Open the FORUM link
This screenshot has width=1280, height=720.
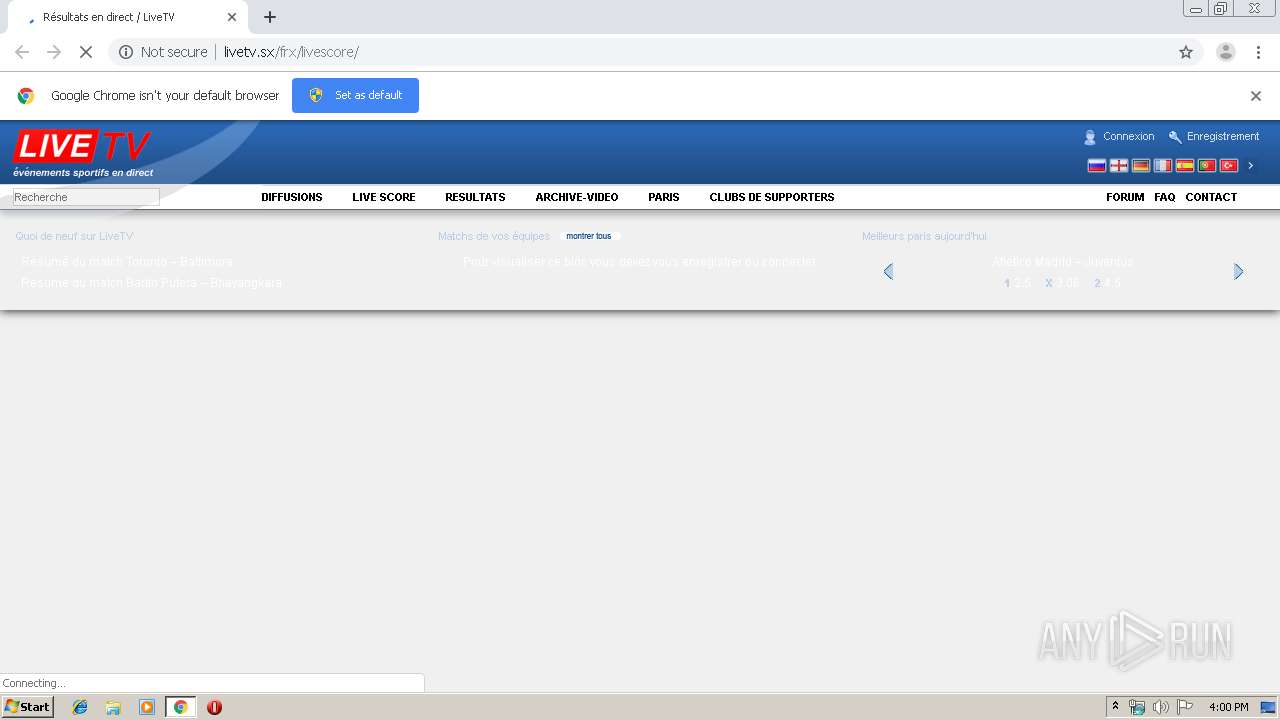(x=1125, y=197)
